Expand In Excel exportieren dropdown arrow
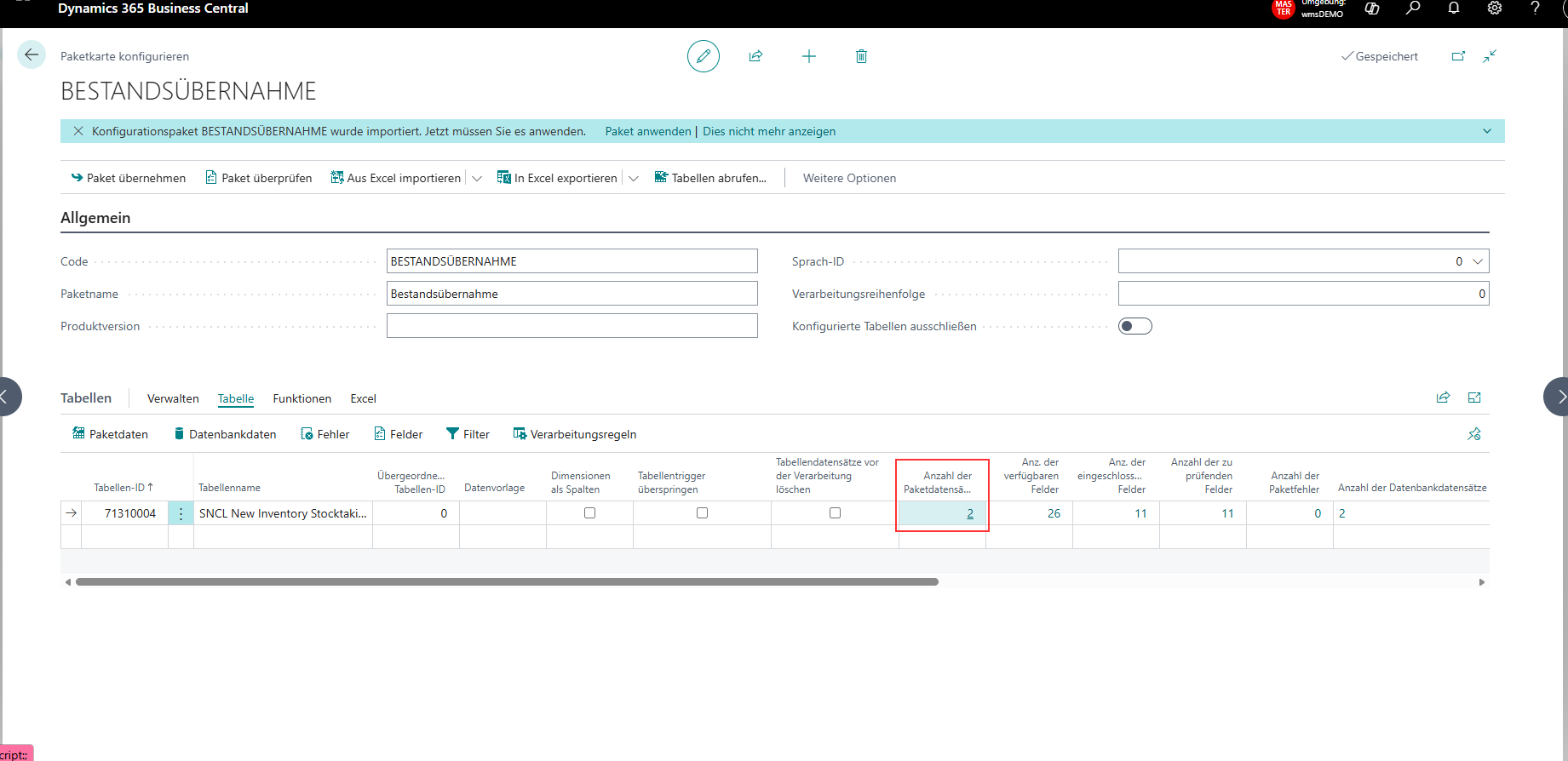 coord(633,178)
